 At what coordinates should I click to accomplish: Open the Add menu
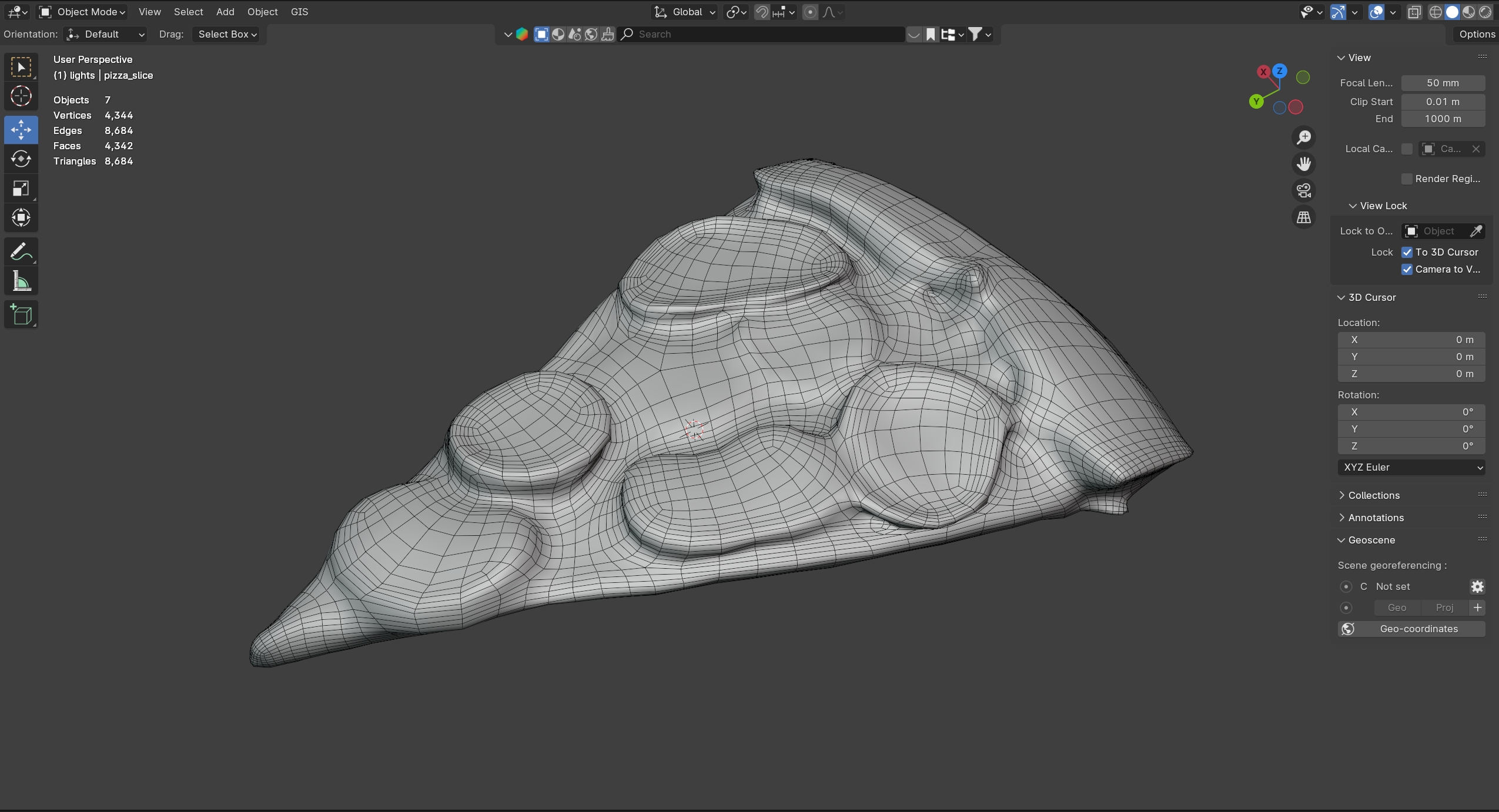[225, 12]
